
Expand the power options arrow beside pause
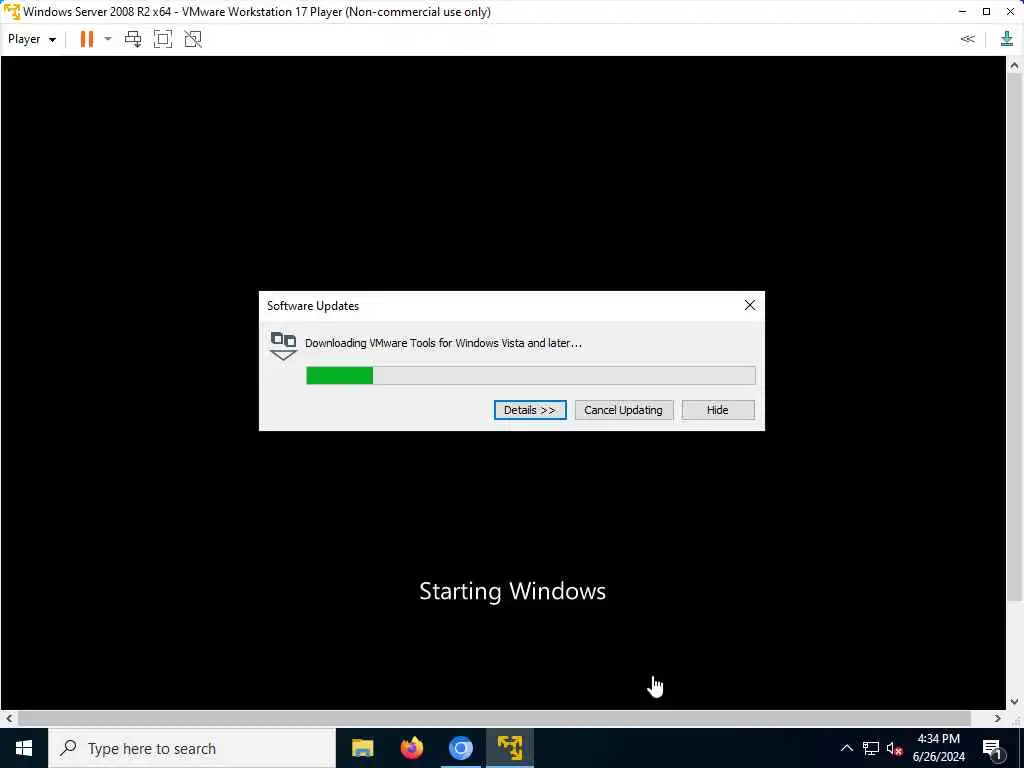click(108, 39)
